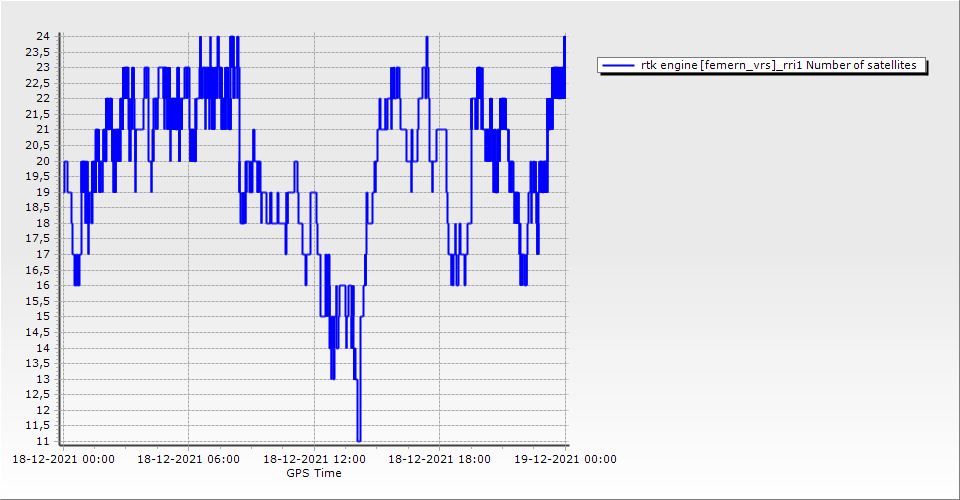Click the GPS Time axis title
Image resolution: width=960 pixels, height=500 pixels.
pyautogui.click(x=314, y=473)
